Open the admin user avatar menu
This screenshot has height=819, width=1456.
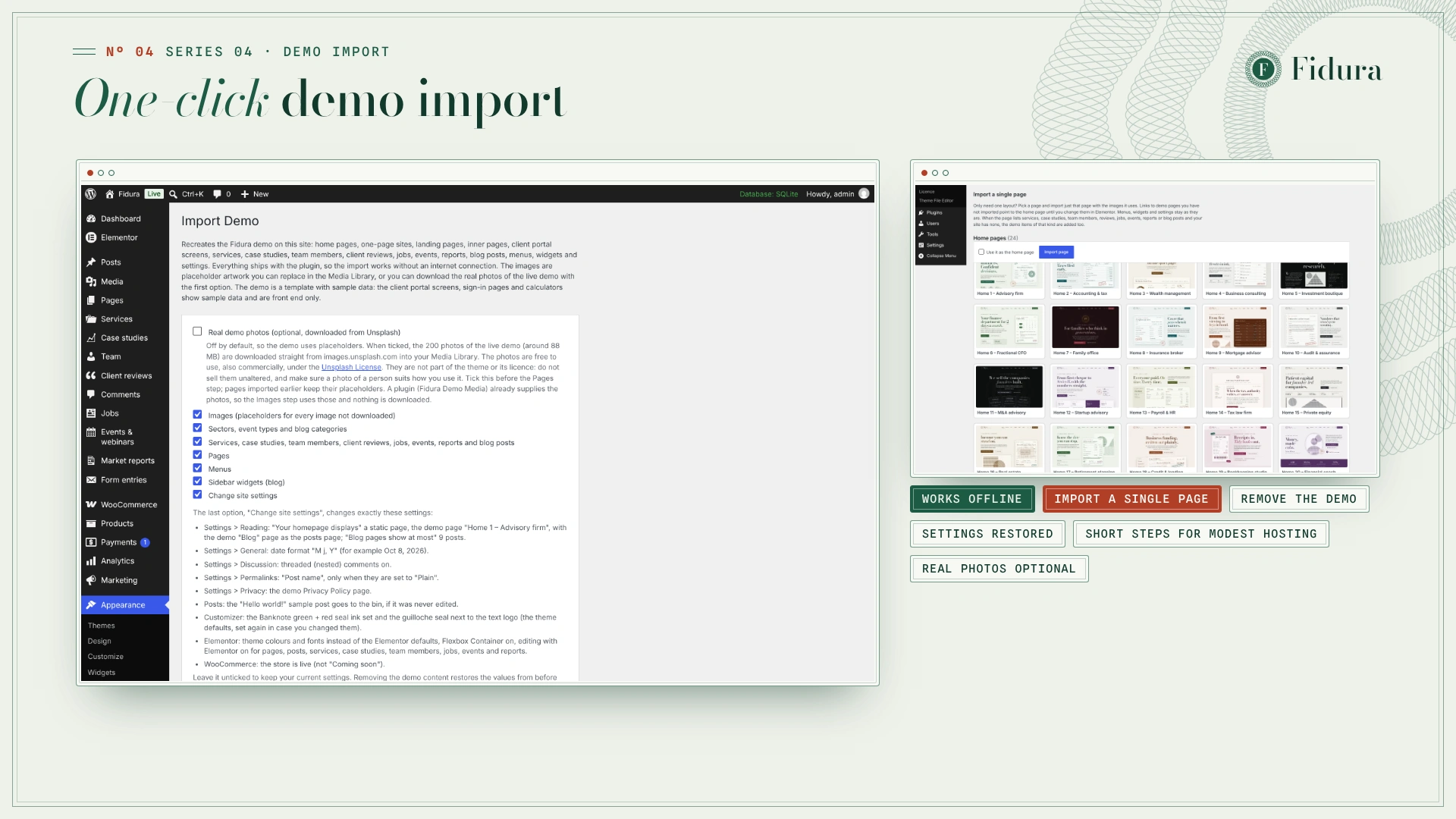[864, 194]
